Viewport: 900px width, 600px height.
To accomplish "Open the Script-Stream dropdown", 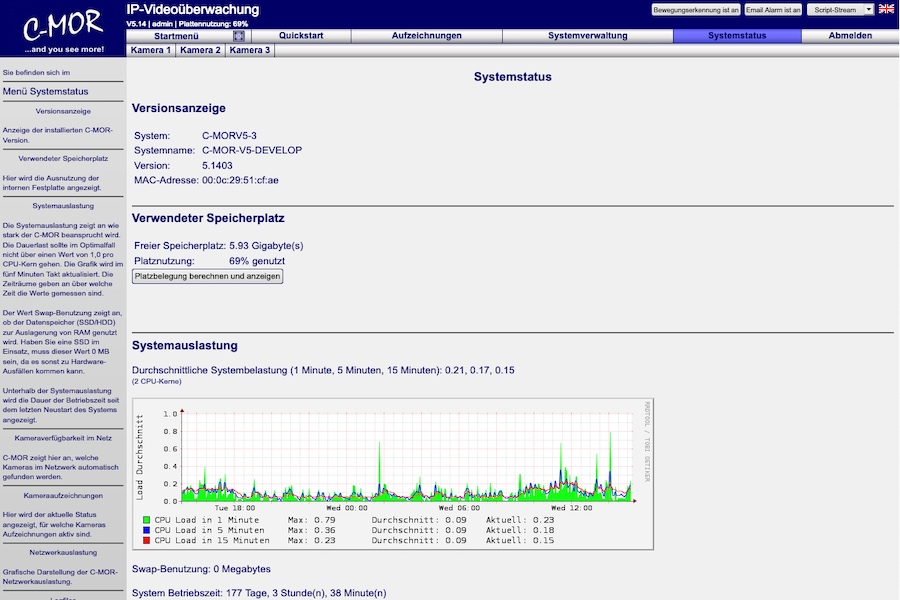I will coord(840,10).
